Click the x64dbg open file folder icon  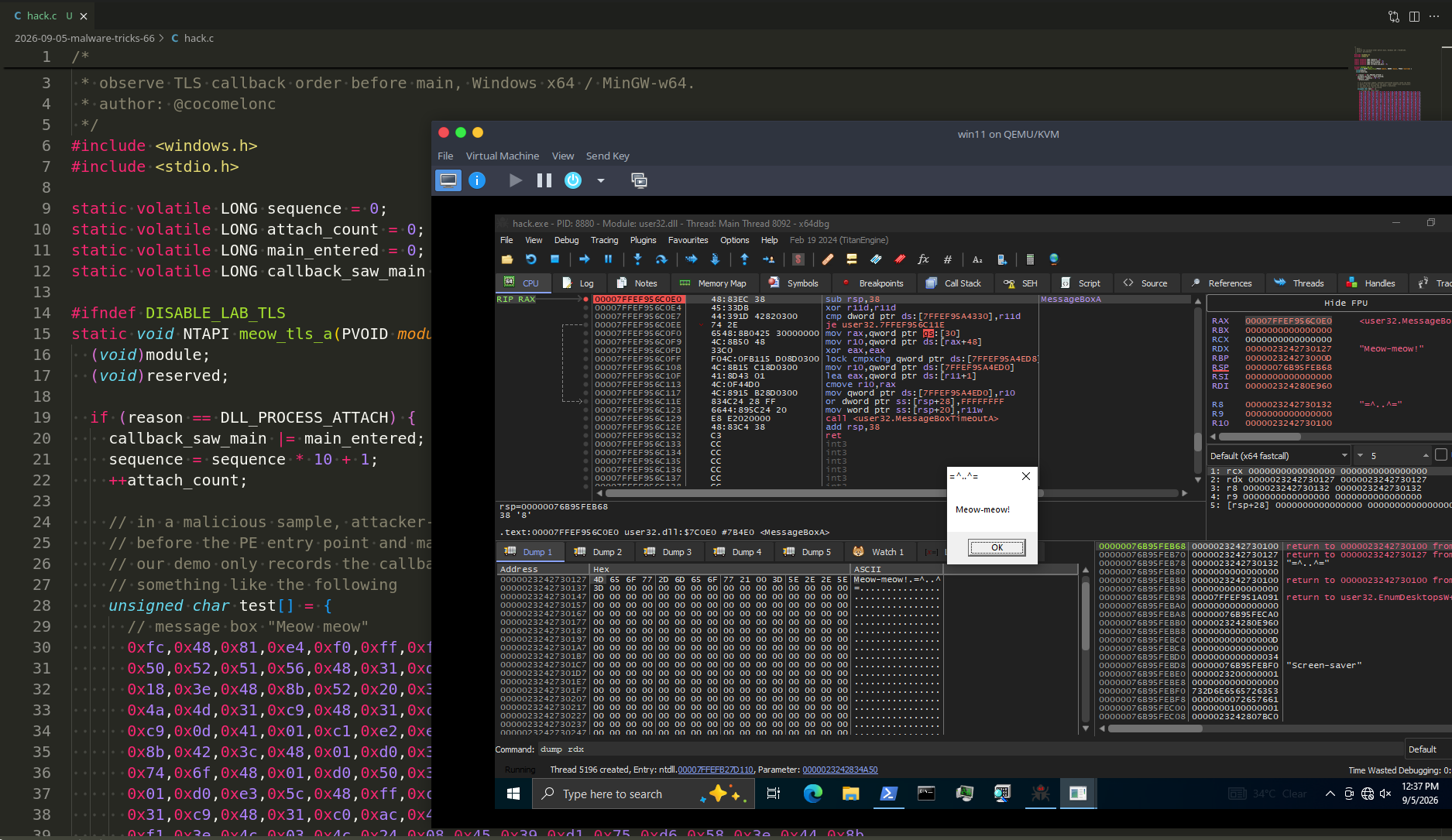tap(507, 259)
